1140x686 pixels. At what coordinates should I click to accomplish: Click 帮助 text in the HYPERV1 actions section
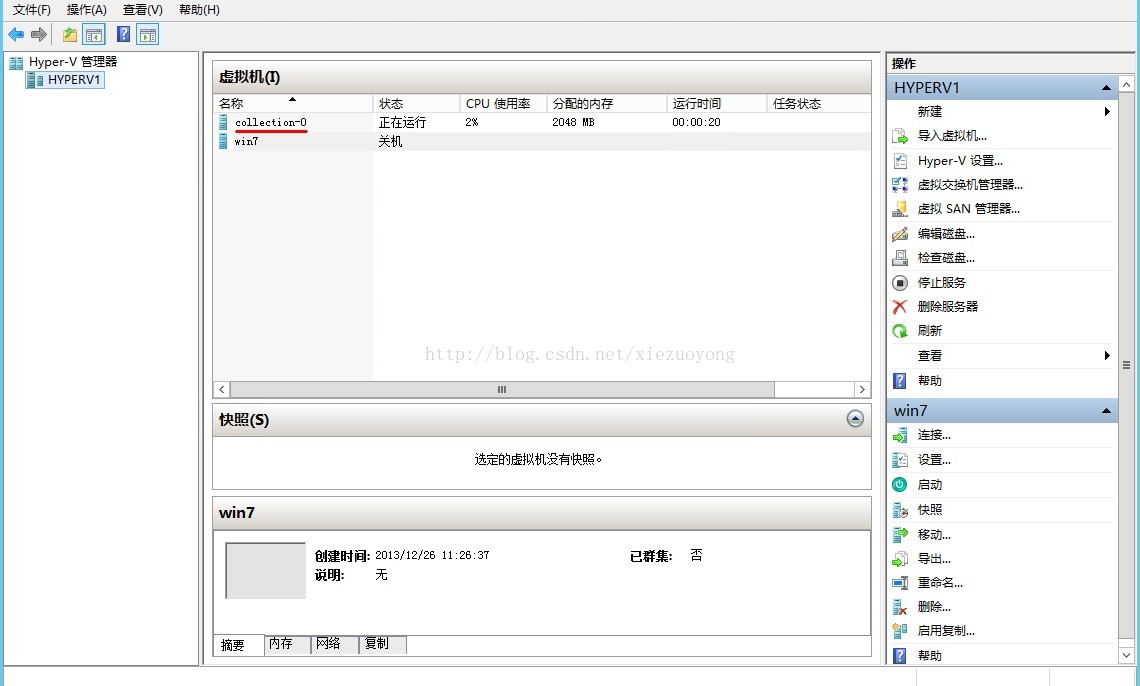[x=929, y=381]
